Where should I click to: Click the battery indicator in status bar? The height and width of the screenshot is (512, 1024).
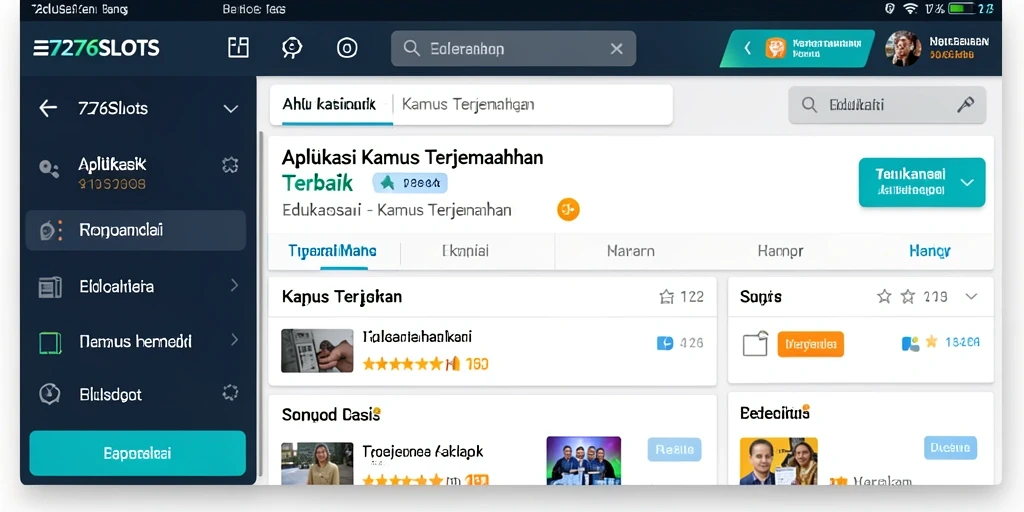[x=962, y=8]
